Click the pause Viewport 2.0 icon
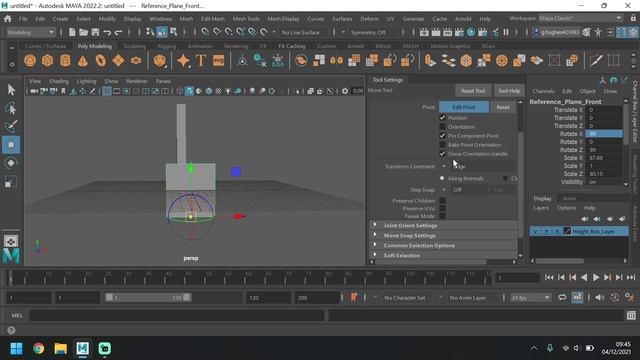The width and height of the screenshot is (640, 360). [506, 32]
